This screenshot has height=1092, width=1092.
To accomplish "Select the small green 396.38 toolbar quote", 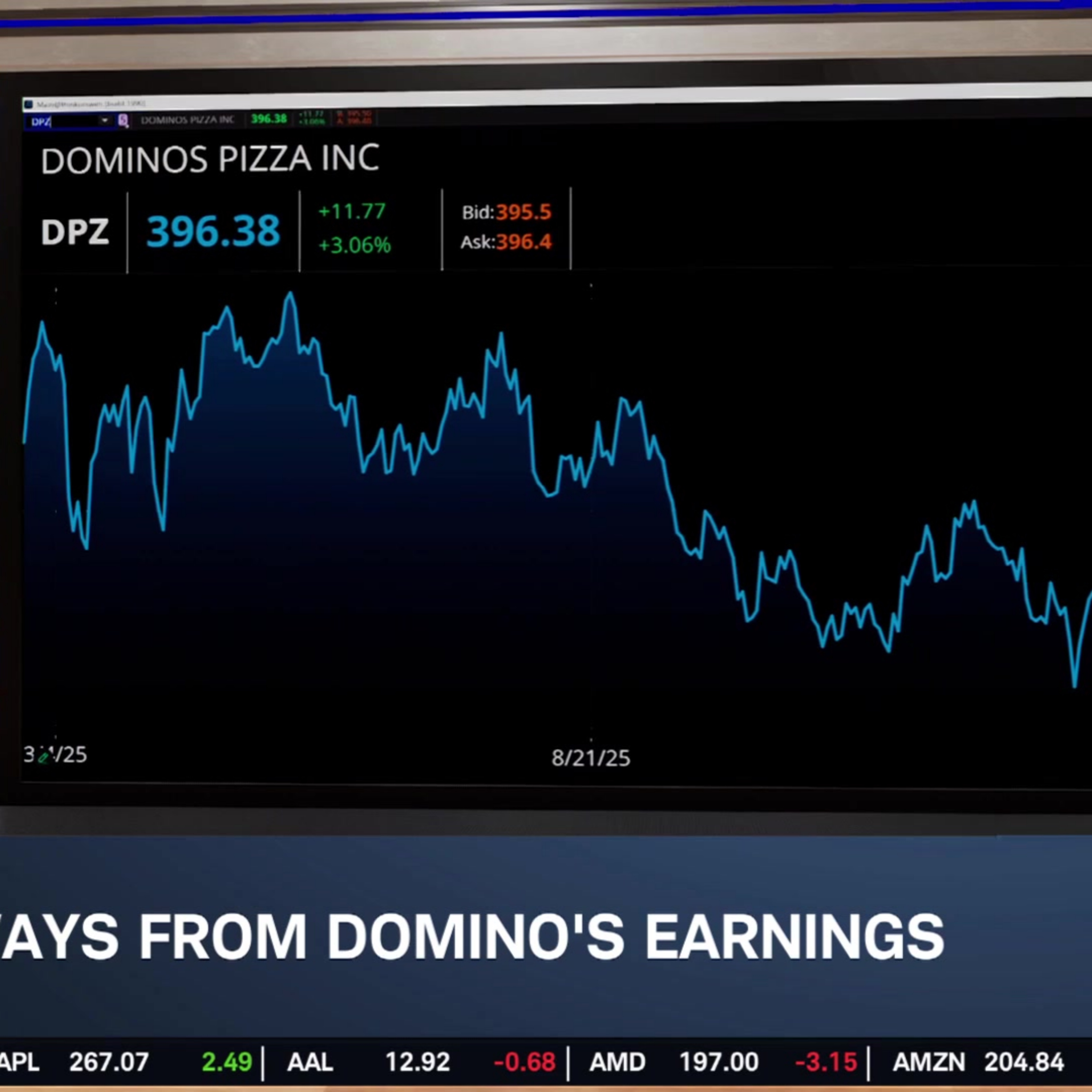I will point(269,119).
